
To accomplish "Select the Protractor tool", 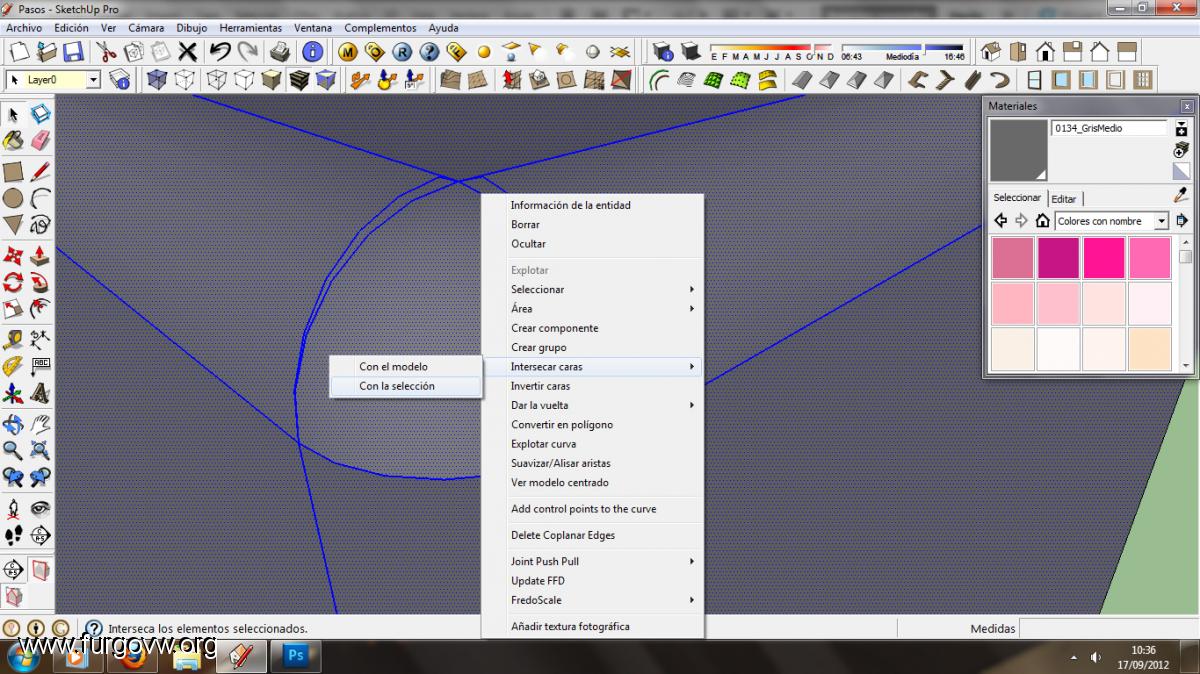I will click(x=13, y=366).
